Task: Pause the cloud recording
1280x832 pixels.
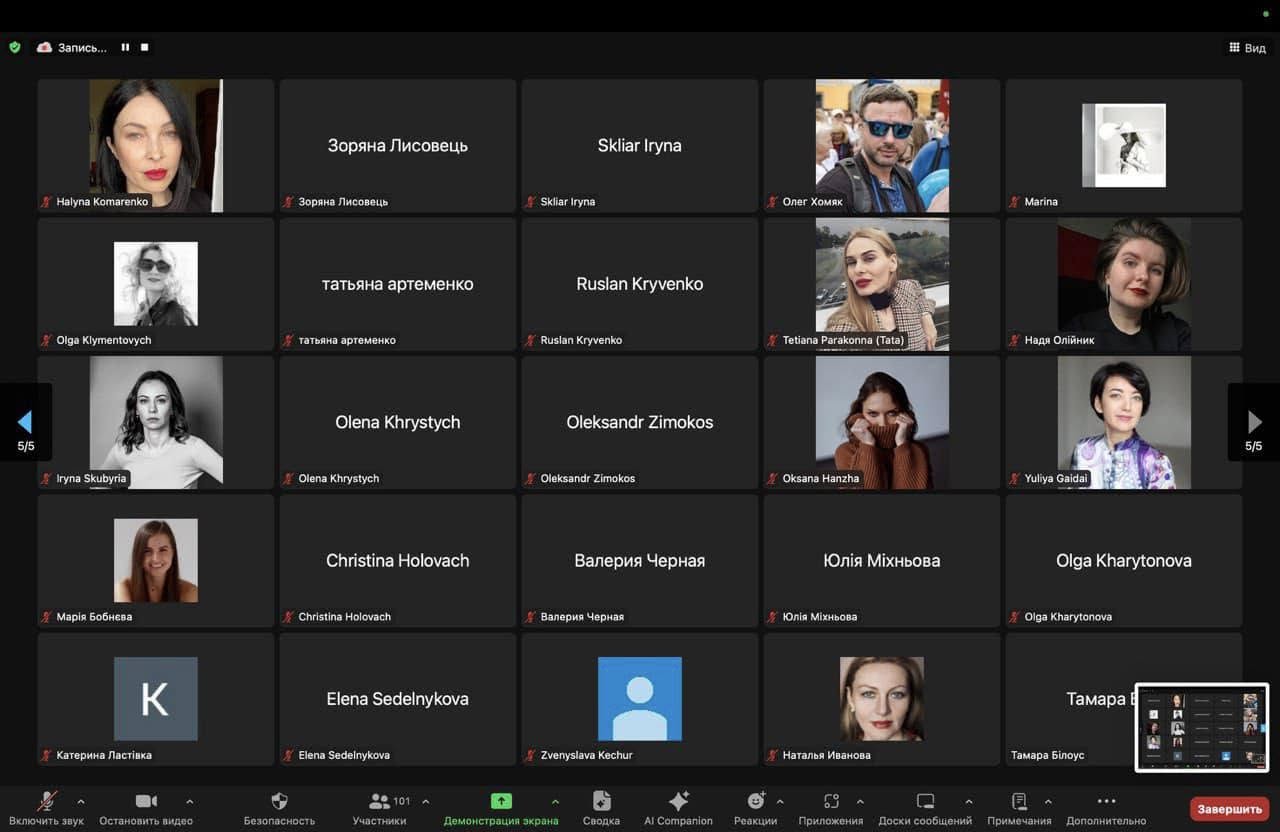Action: coord(125,47)
